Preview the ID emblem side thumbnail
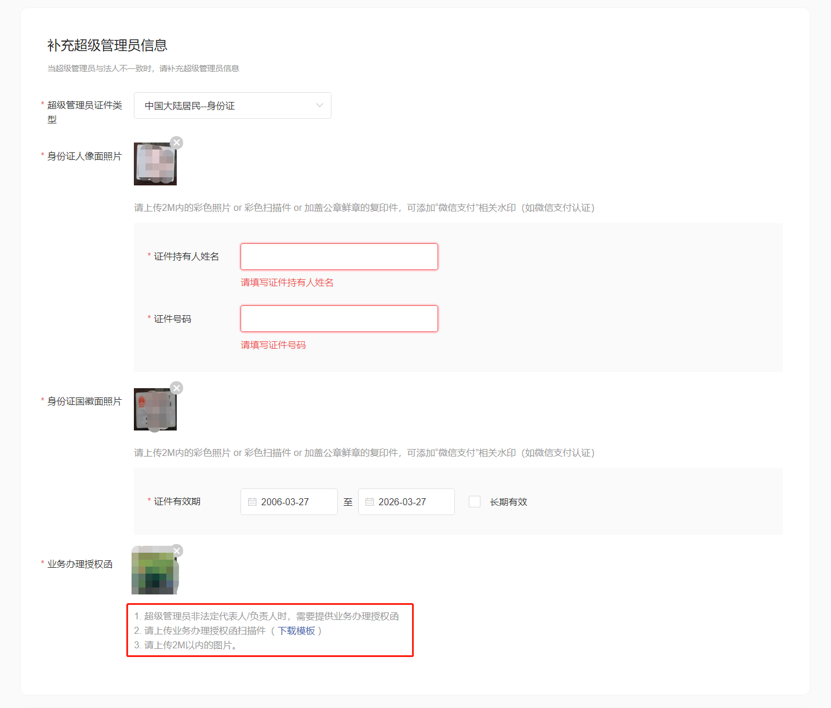The width and height of the screenshot is (831, 708). pos(155,409)
